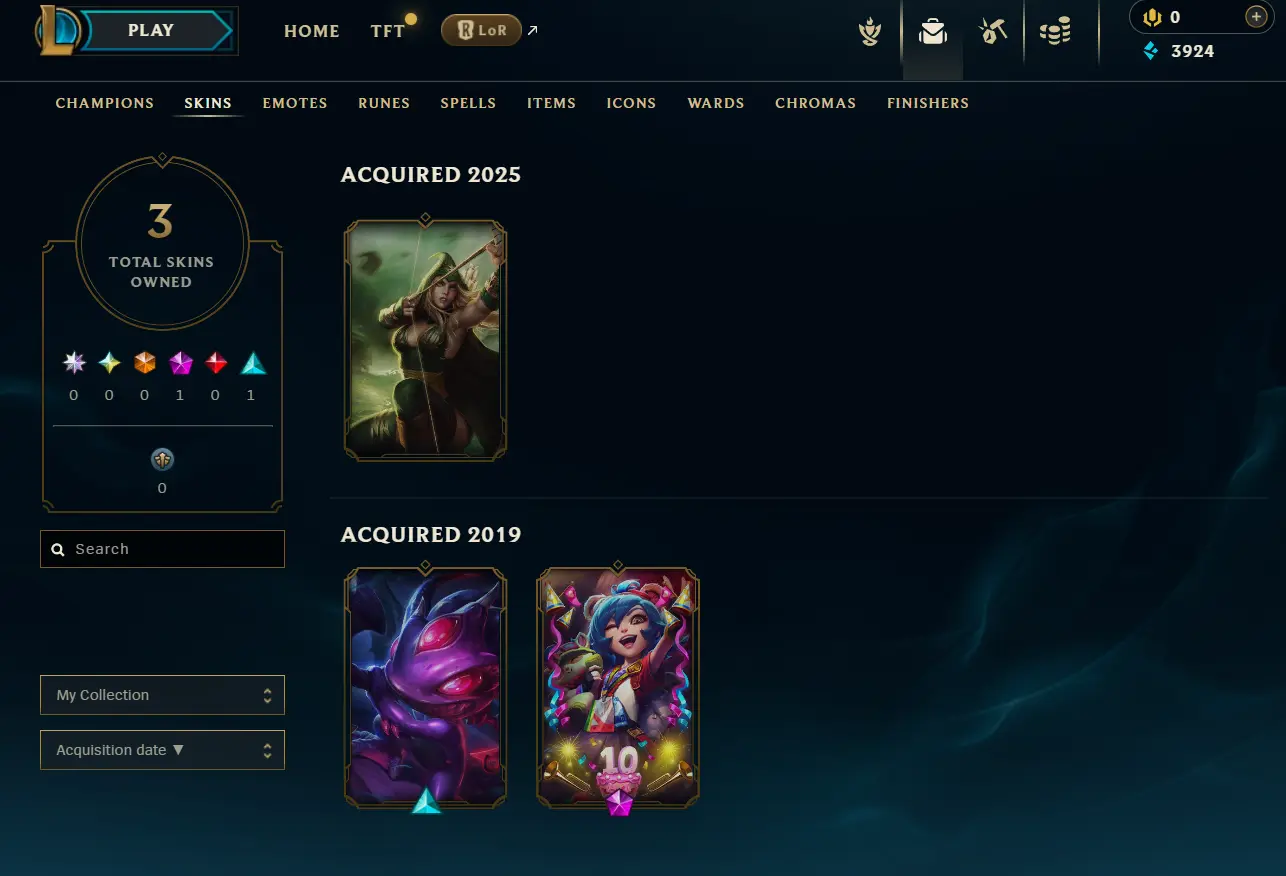Click the Collection backpack icon
Image resolution: width=1286 pixels, height=876 pixels.
click(933, 32)
